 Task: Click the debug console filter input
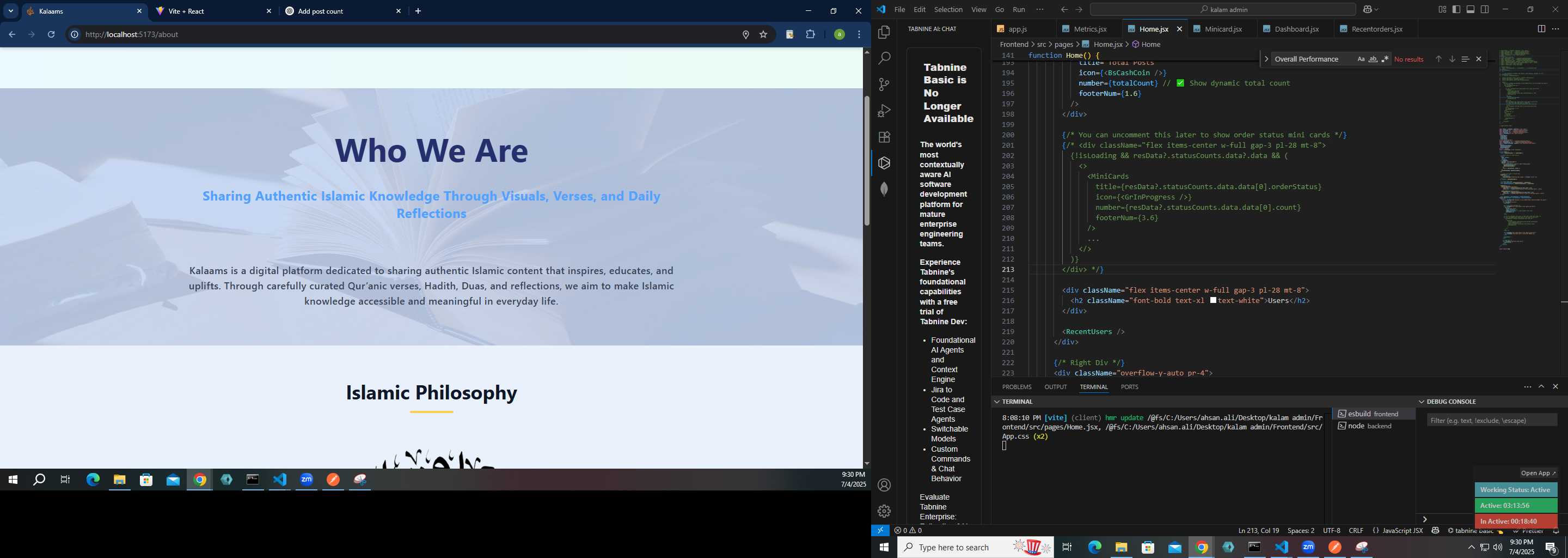1492,420
